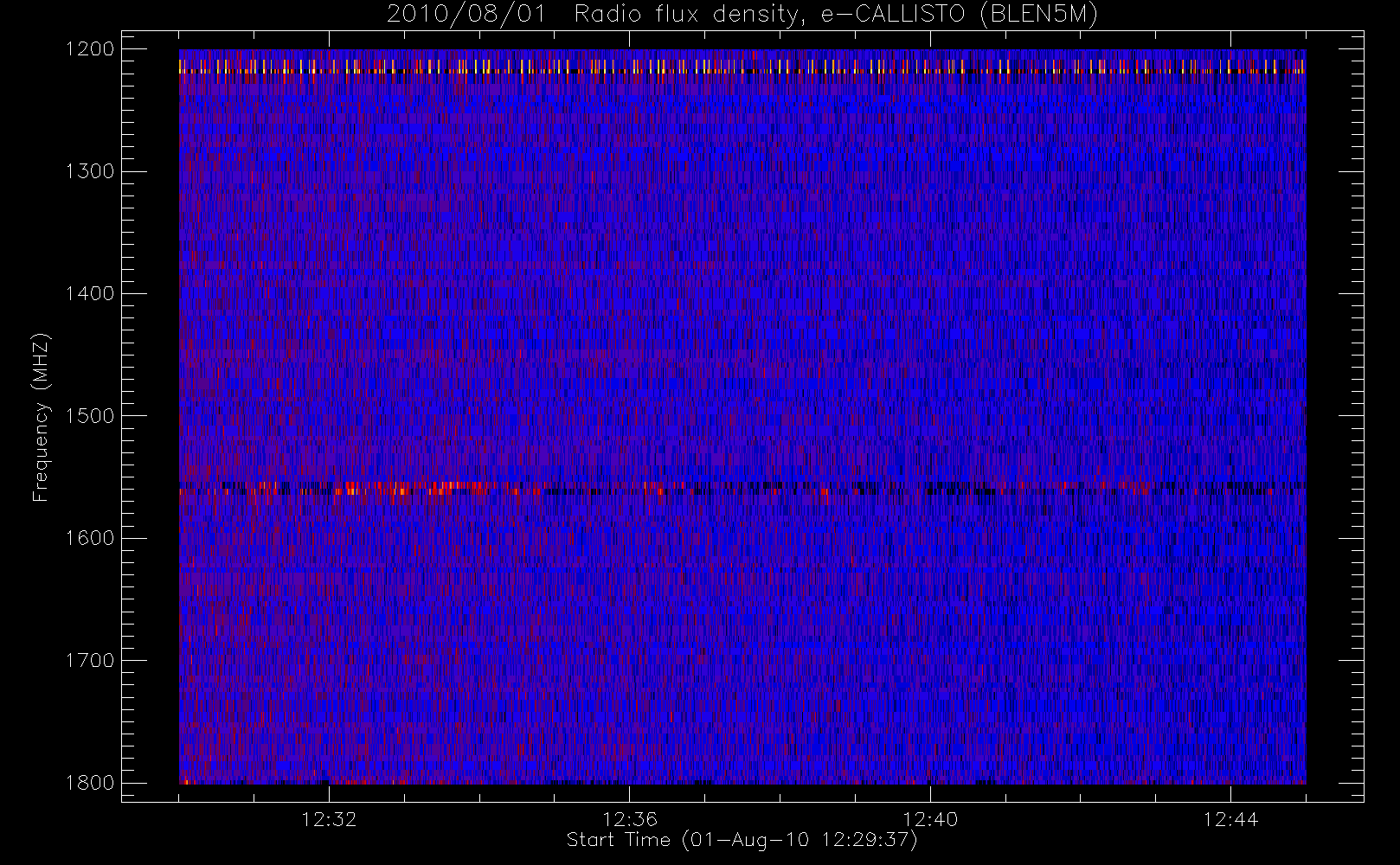
Task: Click the 'Start Time (01-Aug-10 12:29:37)' label
Action: click(x=742, y=840)
